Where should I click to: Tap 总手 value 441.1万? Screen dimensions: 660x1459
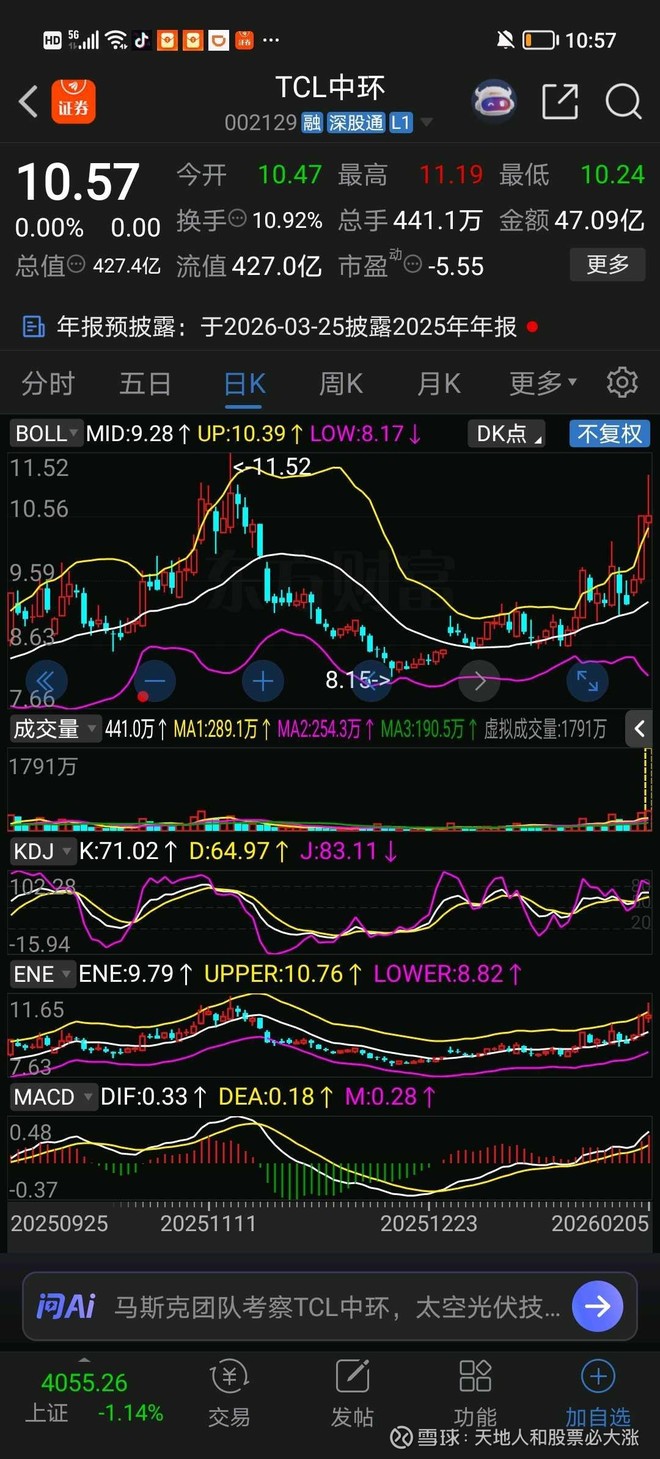coord(439,220)
